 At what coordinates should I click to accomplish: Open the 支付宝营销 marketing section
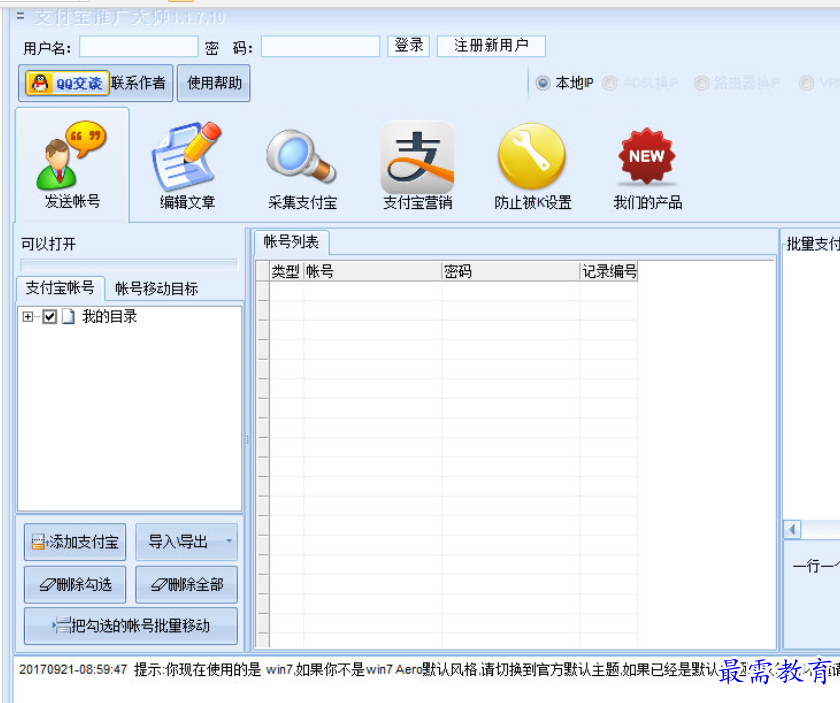417,166
